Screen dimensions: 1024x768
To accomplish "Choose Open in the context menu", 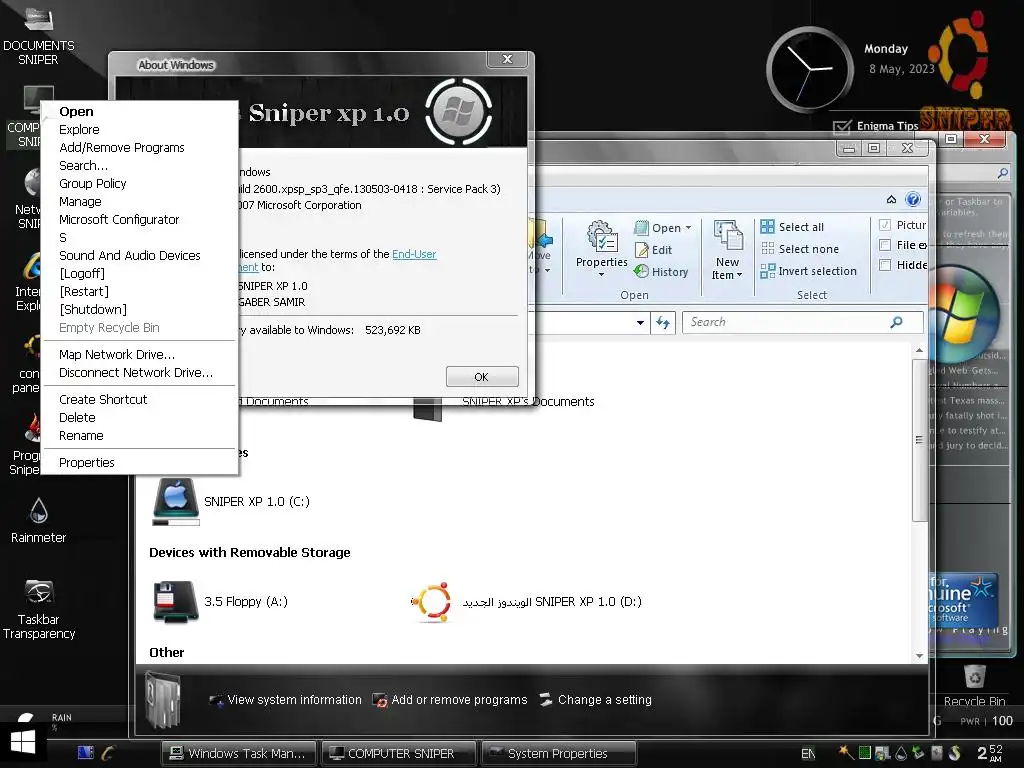I will click(x=76, y=112).
